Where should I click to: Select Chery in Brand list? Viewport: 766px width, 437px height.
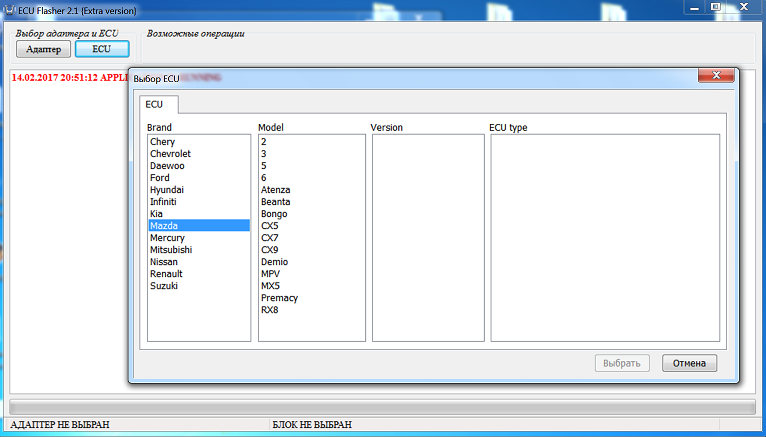click(x=198, y=142)
